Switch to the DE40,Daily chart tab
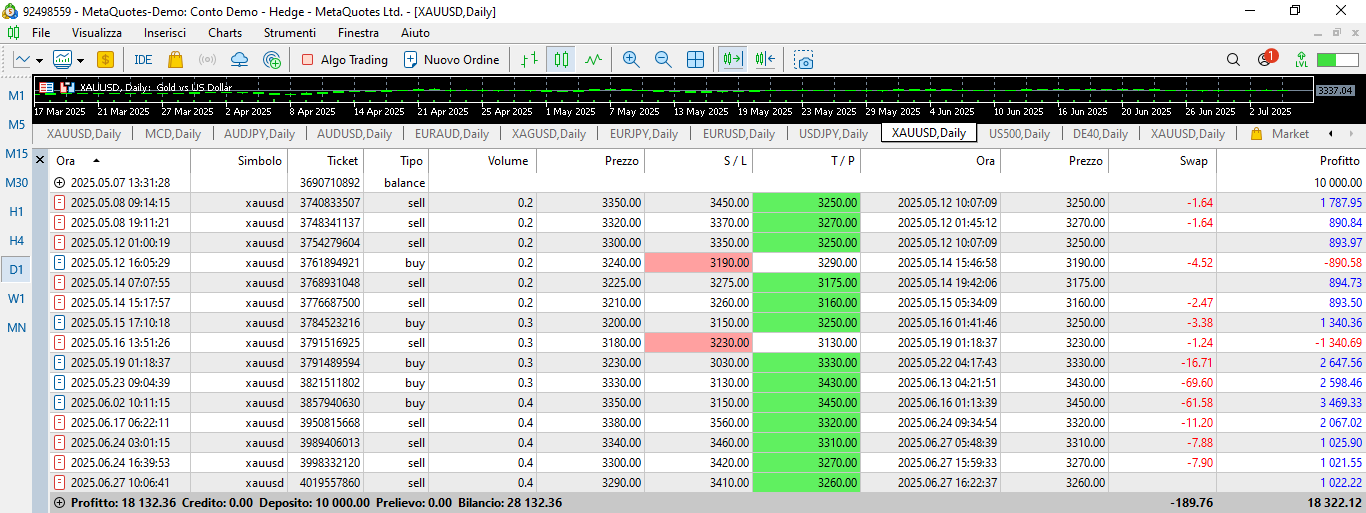 click(x=1100, y=134)
